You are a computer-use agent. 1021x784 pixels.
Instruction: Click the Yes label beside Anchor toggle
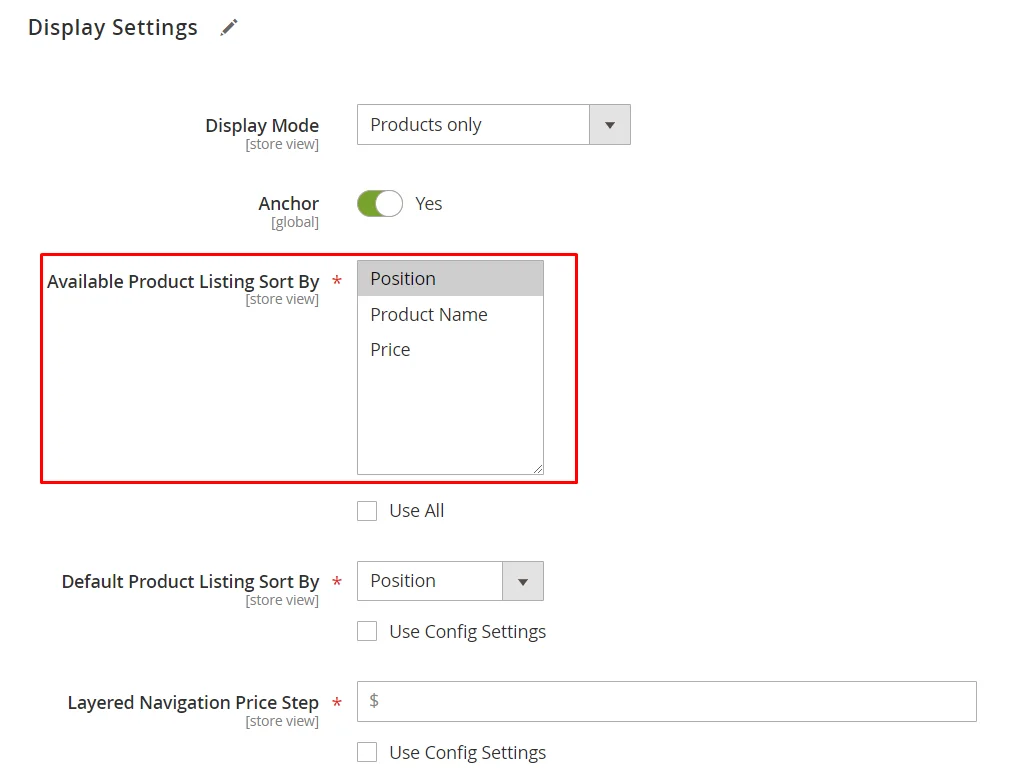click(428, 204)
